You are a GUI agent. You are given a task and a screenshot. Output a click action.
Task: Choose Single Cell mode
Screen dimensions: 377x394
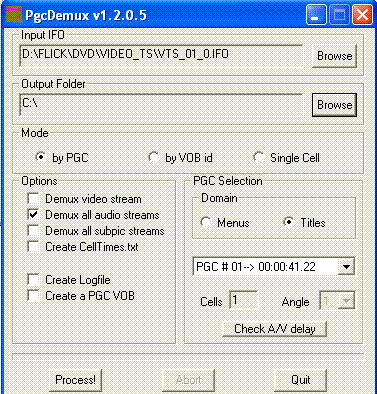tap(259, 157)
